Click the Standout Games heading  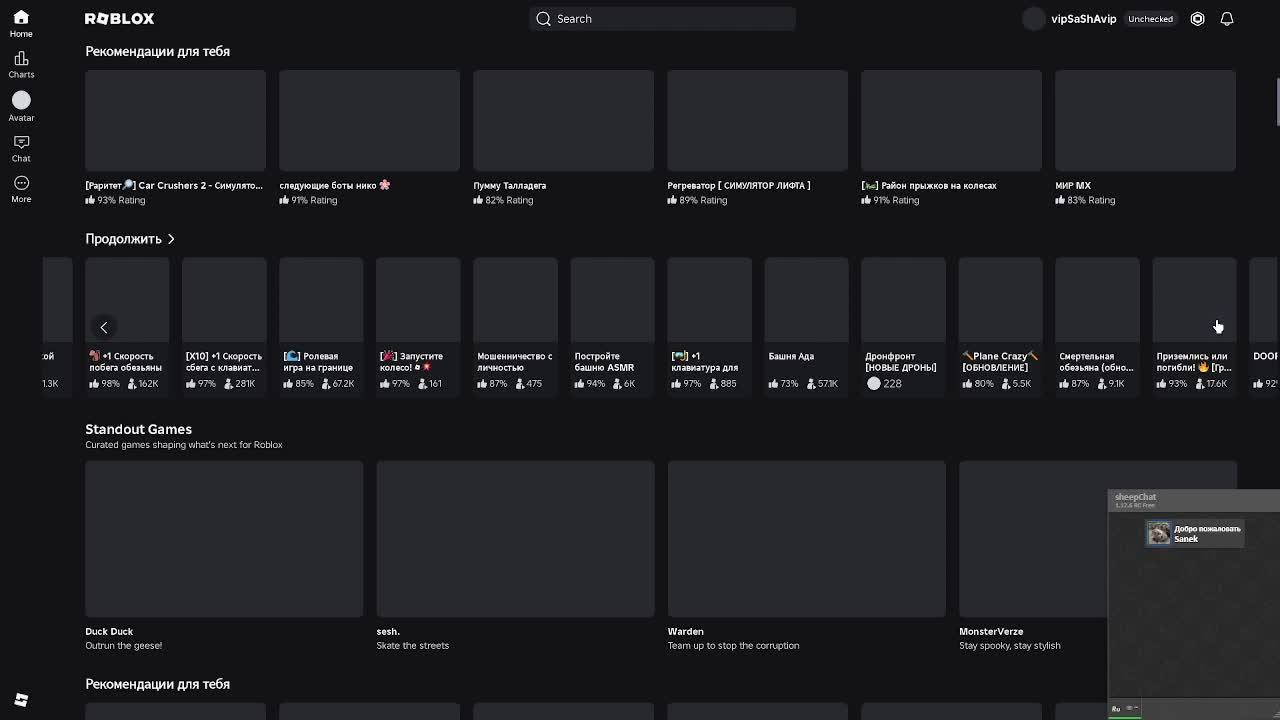[138, 429]
